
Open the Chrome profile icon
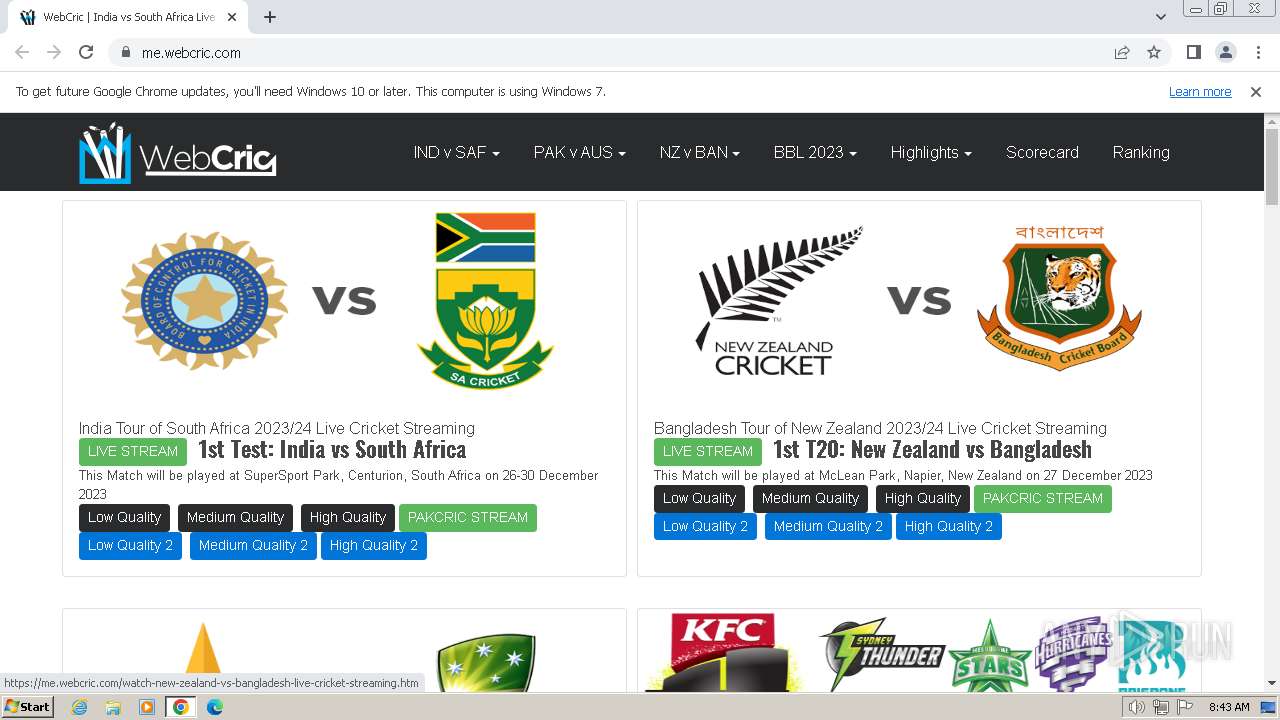click(x=1226, y=53)
